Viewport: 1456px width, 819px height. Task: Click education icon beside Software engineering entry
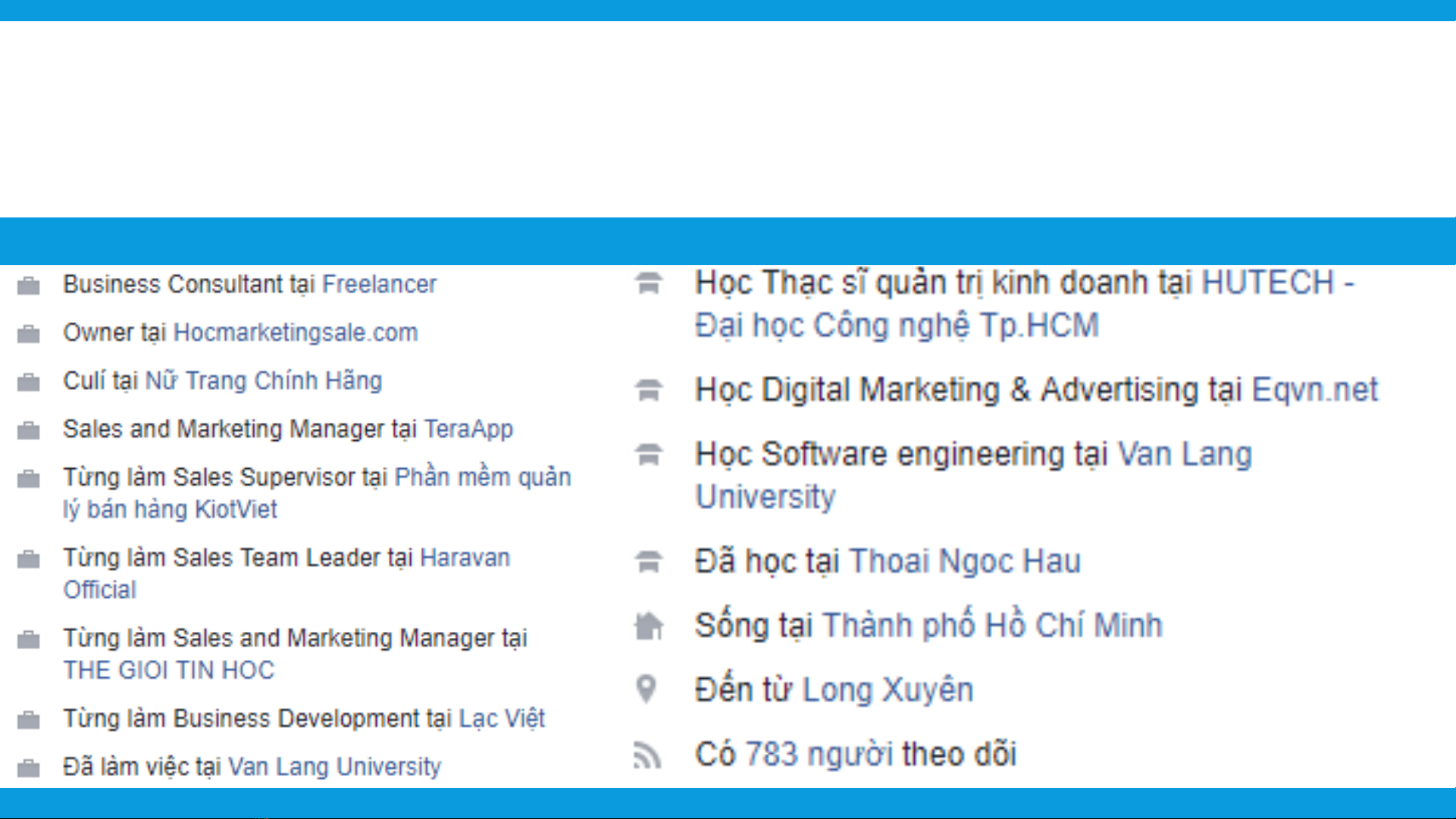[x=649, y=455]
